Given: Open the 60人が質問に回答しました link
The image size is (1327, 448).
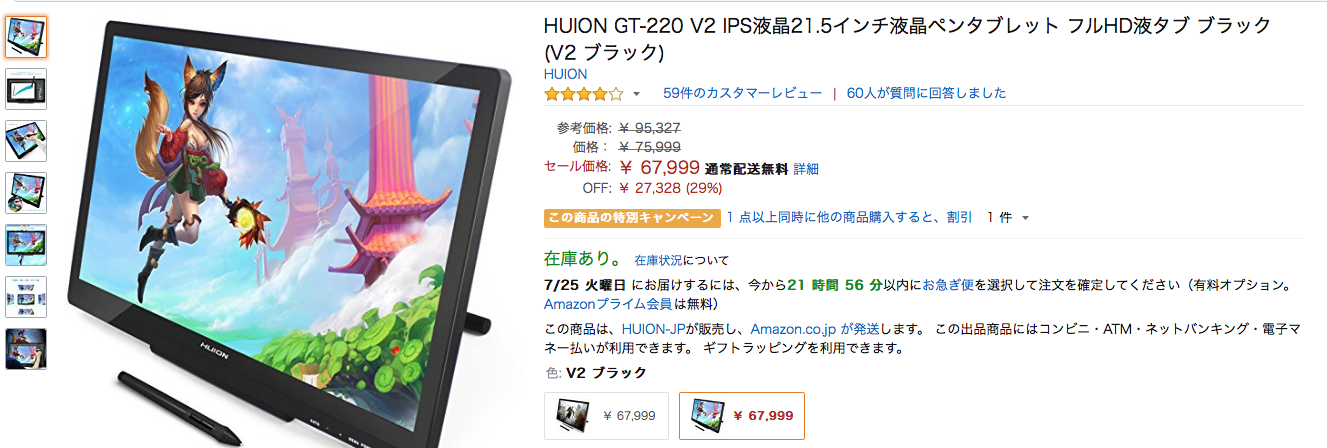Looking at the screenshot, I should (x=926, y=93).
